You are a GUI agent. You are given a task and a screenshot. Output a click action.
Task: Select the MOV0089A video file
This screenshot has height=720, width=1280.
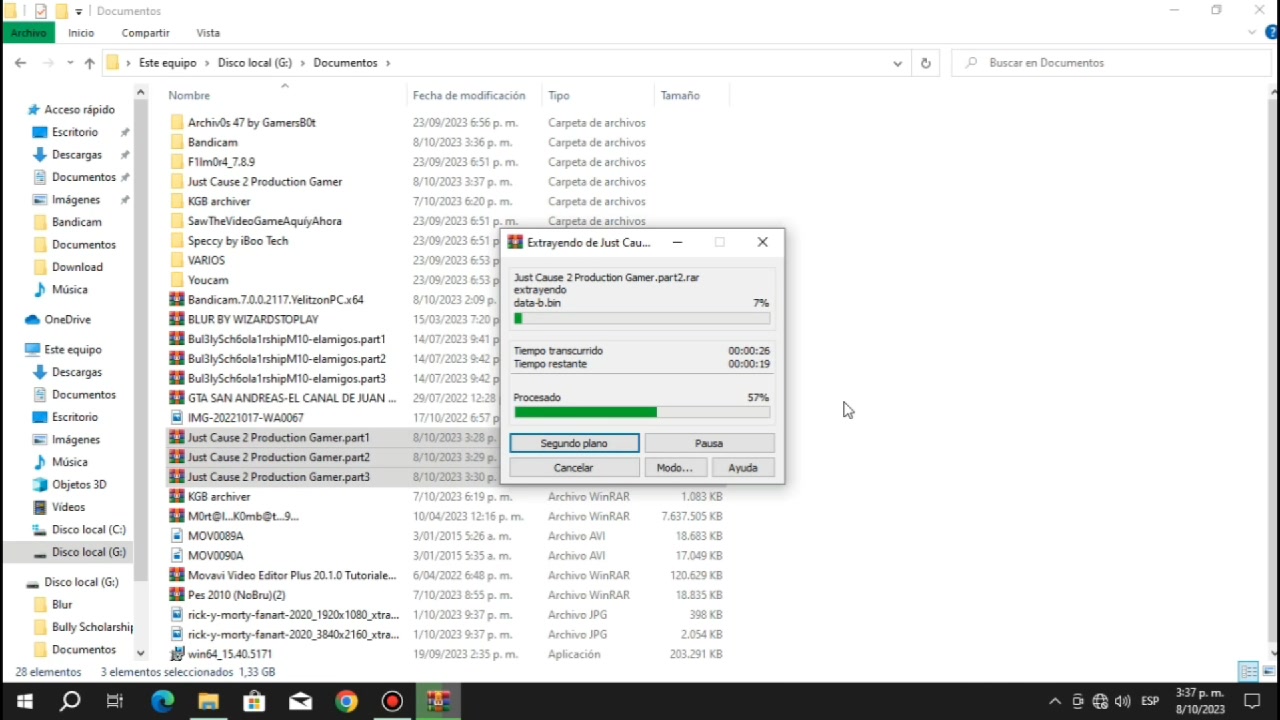(x=216, y=536)
